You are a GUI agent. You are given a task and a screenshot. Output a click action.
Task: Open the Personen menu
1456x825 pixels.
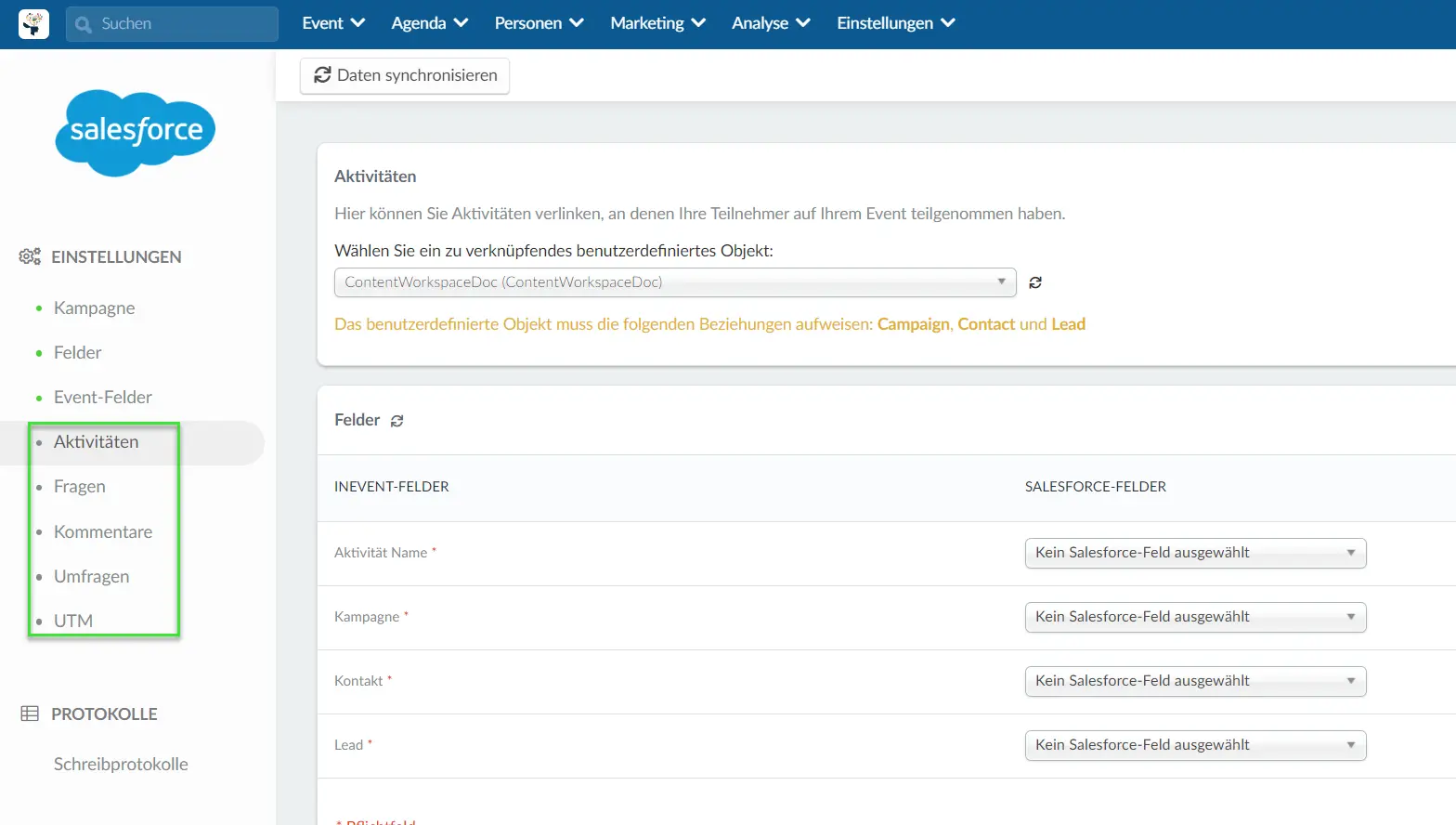click(x=539, y=23)
